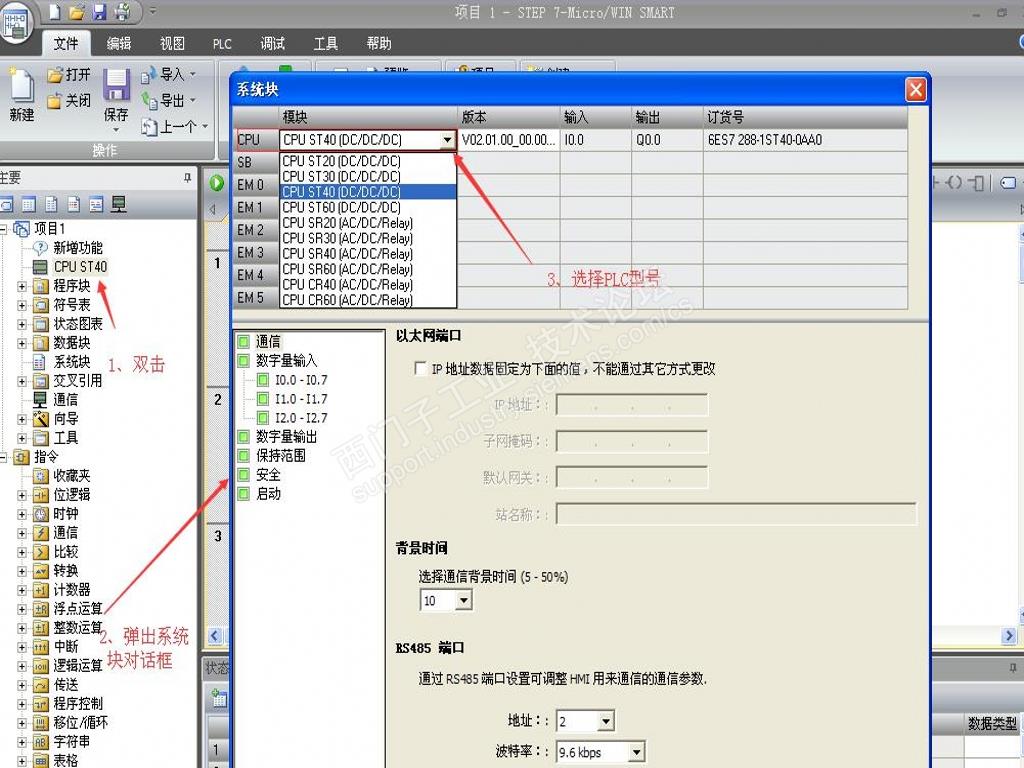Screen dimensions: 1024x768
Task: Select 系统块 in the project tree
Action: tap(72, 362)
